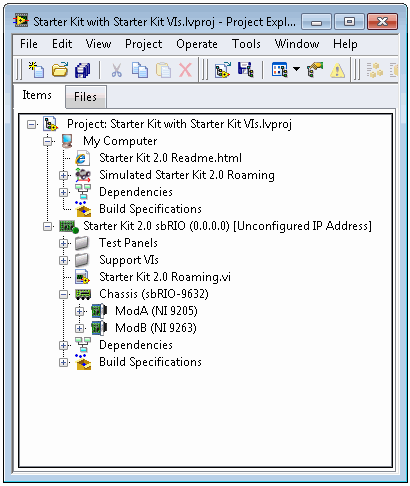Click the Paste clipboard icon
410x486 pixels.
pos(163,70)
